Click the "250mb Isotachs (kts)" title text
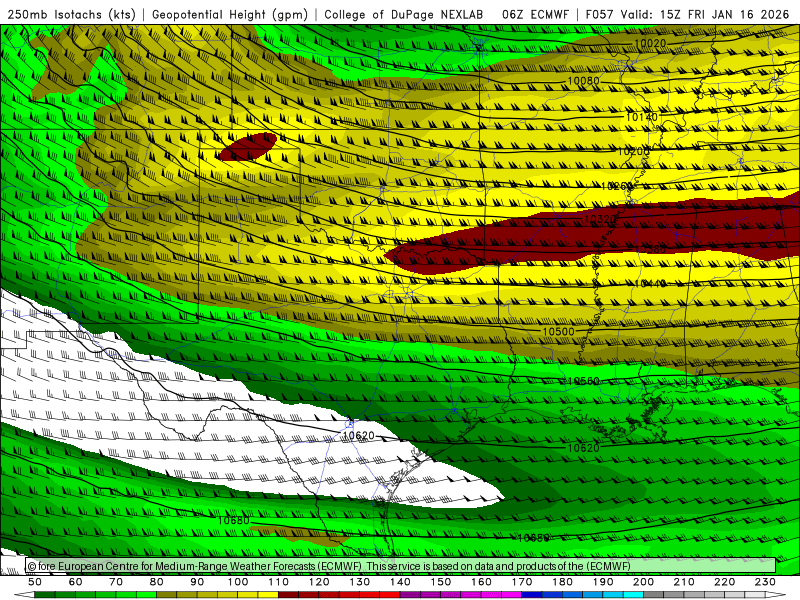The width and height of the screenshot is (800, 600). pos(71,14)
